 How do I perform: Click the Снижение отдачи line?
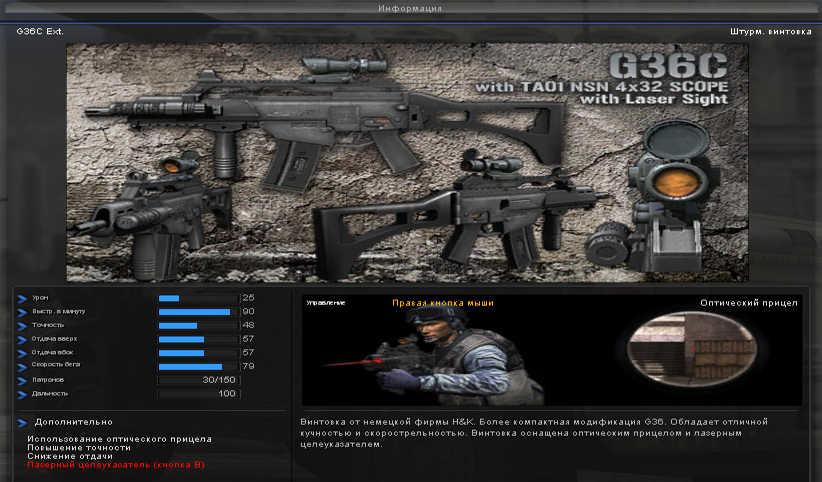pos(70,456)
